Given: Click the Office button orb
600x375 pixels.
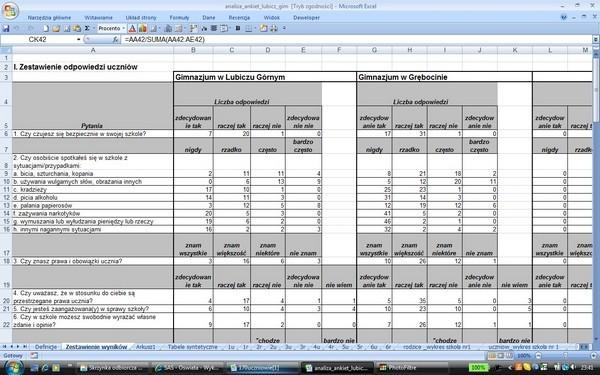Looking at the screenshot, I should tap(10, 11).
